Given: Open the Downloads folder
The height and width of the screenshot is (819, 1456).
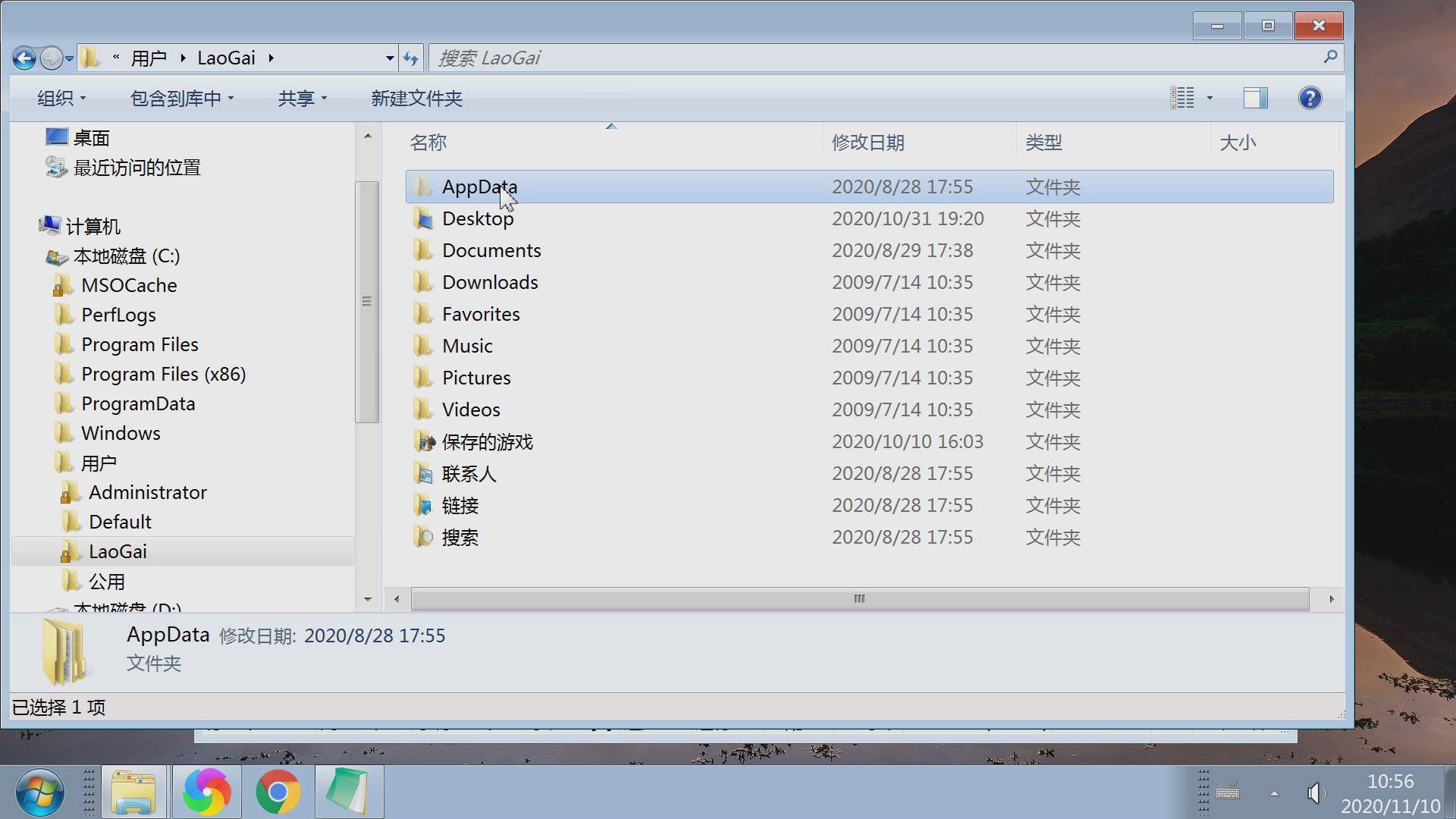Looking at the screenshot, I should [490, 281].
